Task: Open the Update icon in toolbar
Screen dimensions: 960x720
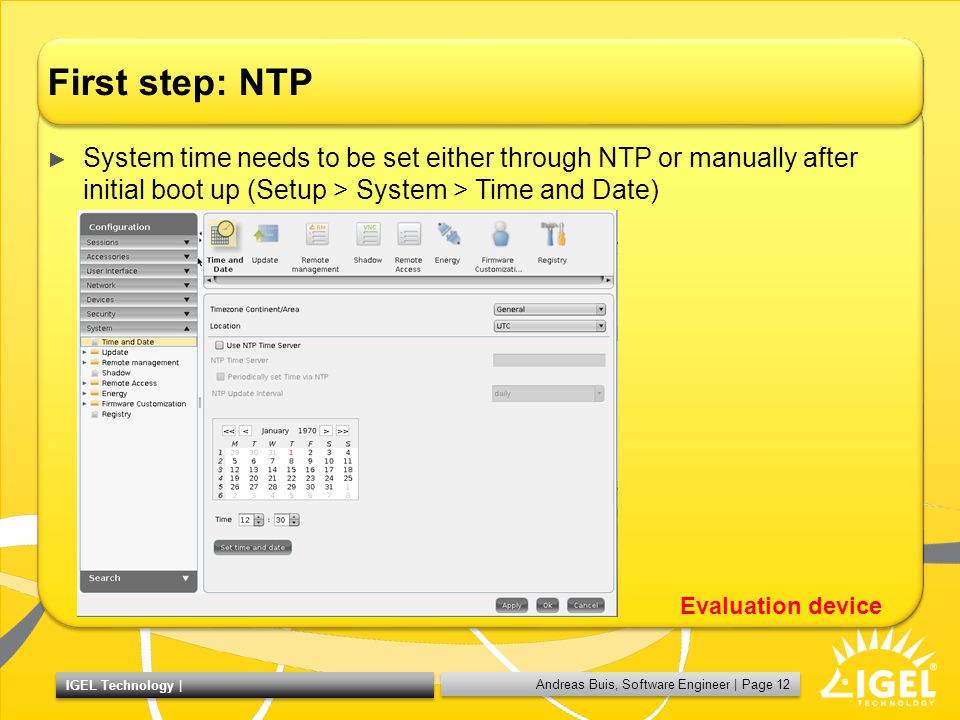Action: coord(265,244)
